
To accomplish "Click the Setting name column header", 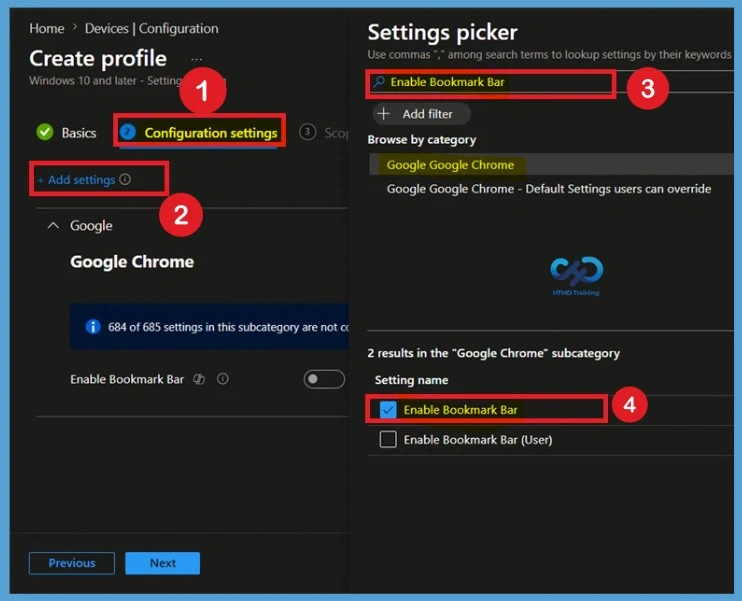I will [x=411, y=380].
